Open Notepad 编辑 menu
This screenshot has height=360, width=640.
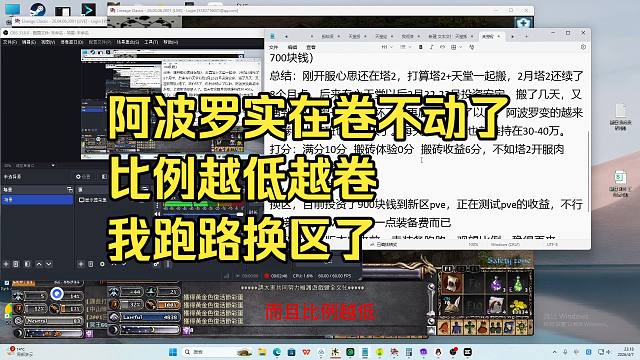(x=292, y=47)
